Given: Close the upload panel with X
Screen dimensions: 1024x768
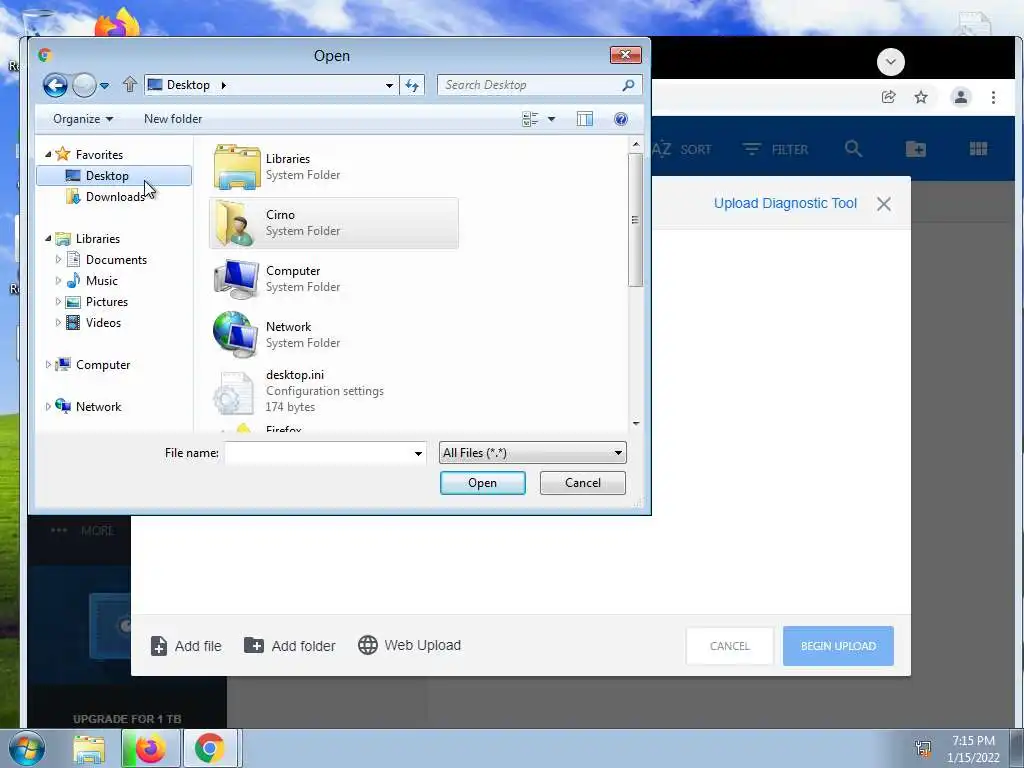Looking at the screenshot, I should click(884, 204).
